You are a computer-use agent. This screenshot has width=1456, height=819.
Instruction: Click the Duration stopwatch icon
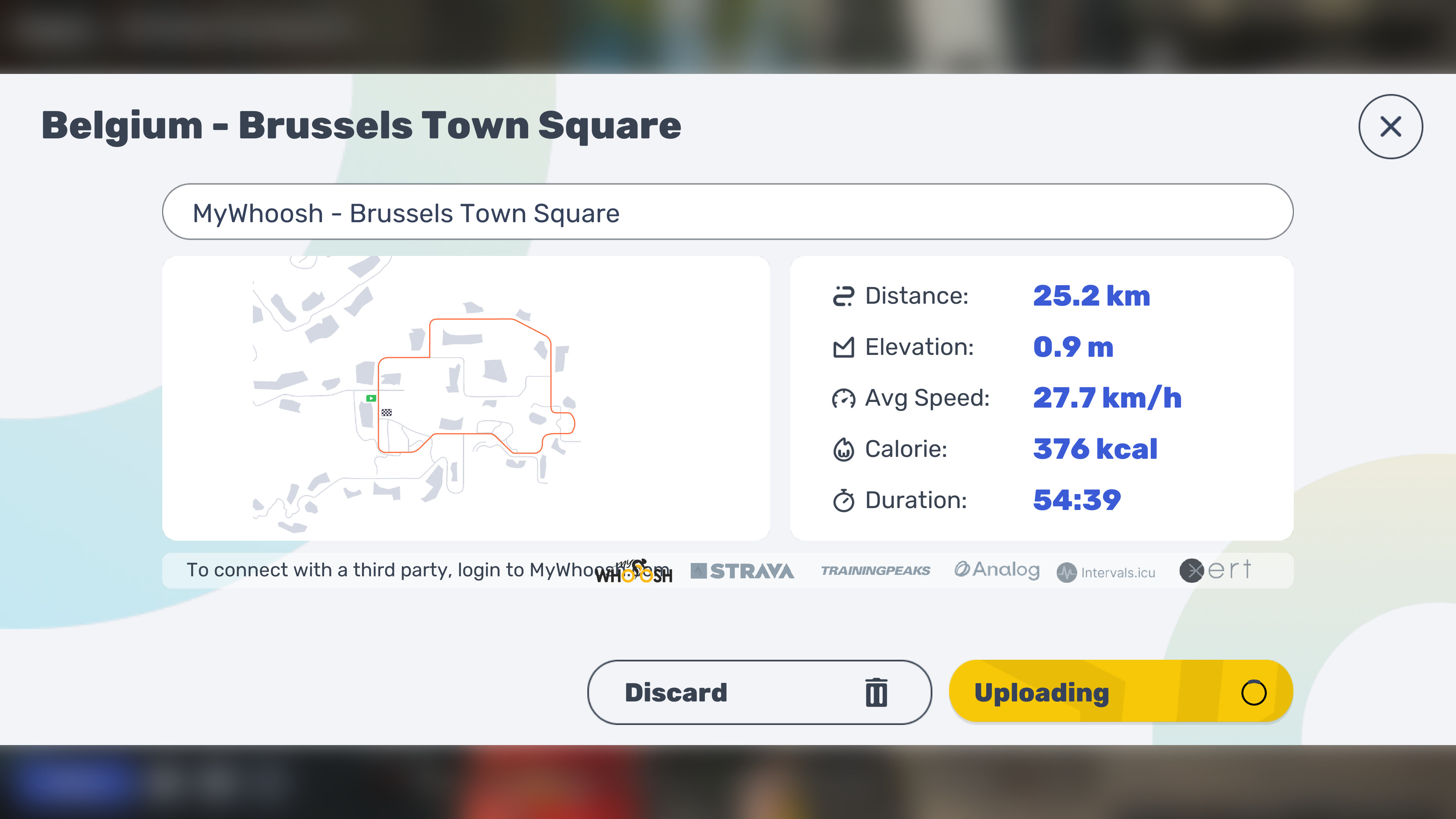click(843, 500)
